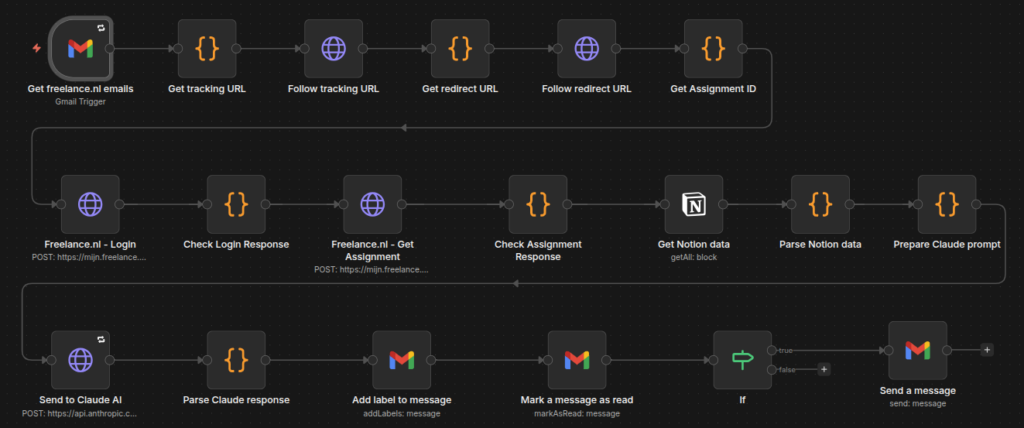Open the Add label to message Gmail node

401,360
